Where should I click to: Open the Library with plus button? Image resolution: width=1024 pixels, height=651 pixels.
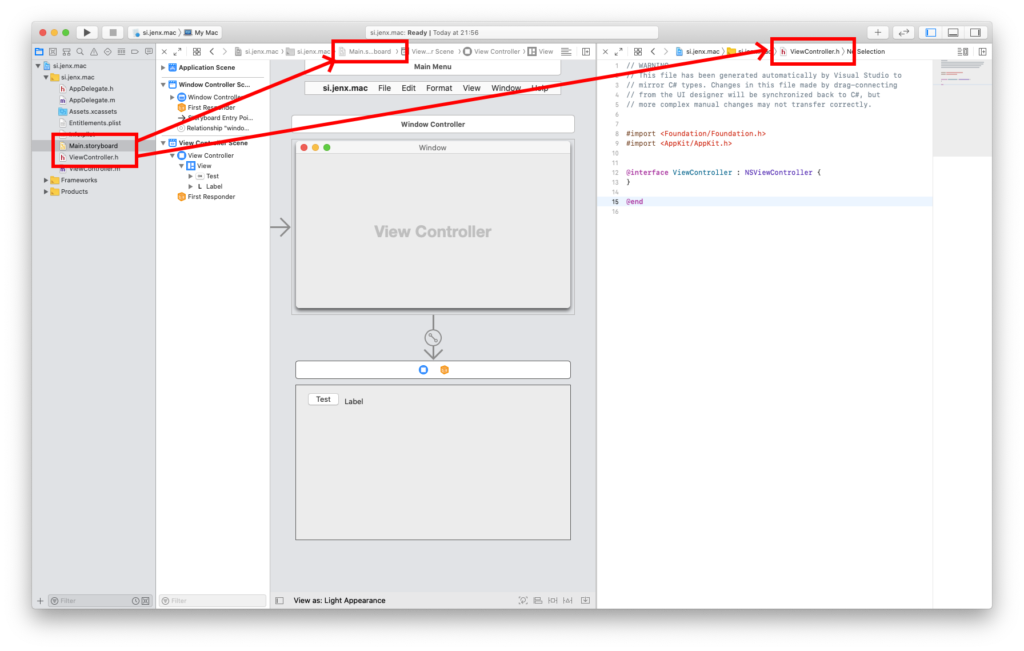[x=878, y=33]
